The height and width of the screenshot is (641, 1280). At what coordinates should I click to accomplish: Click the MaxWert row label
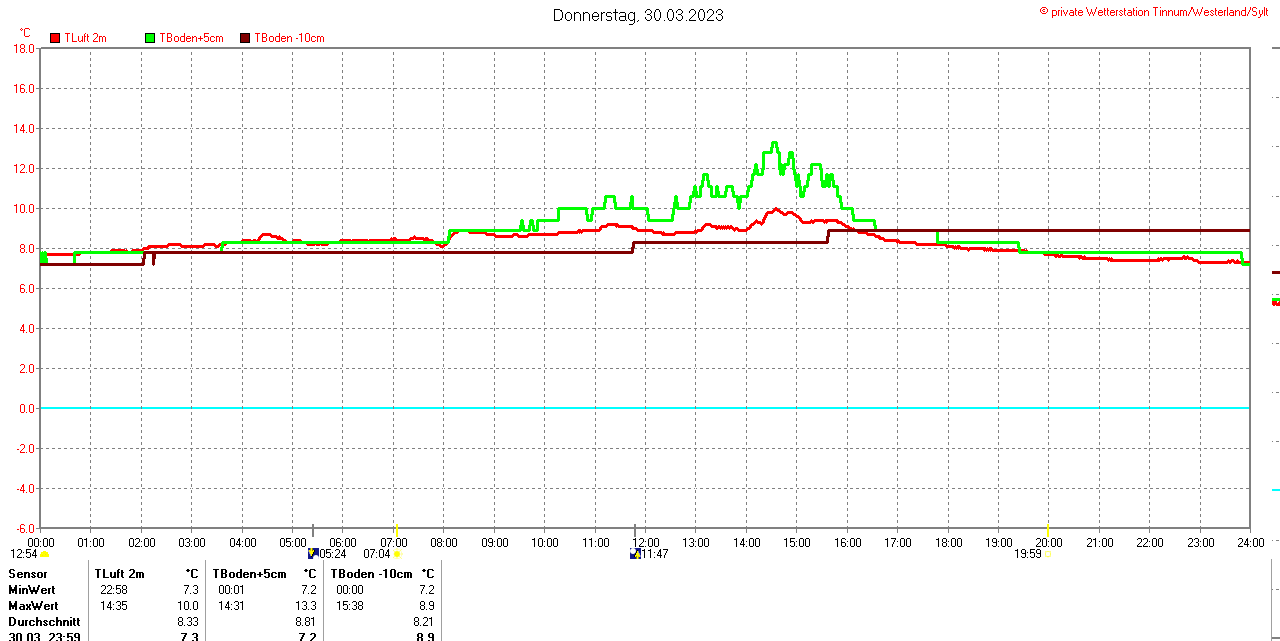(x=33, y=606)
